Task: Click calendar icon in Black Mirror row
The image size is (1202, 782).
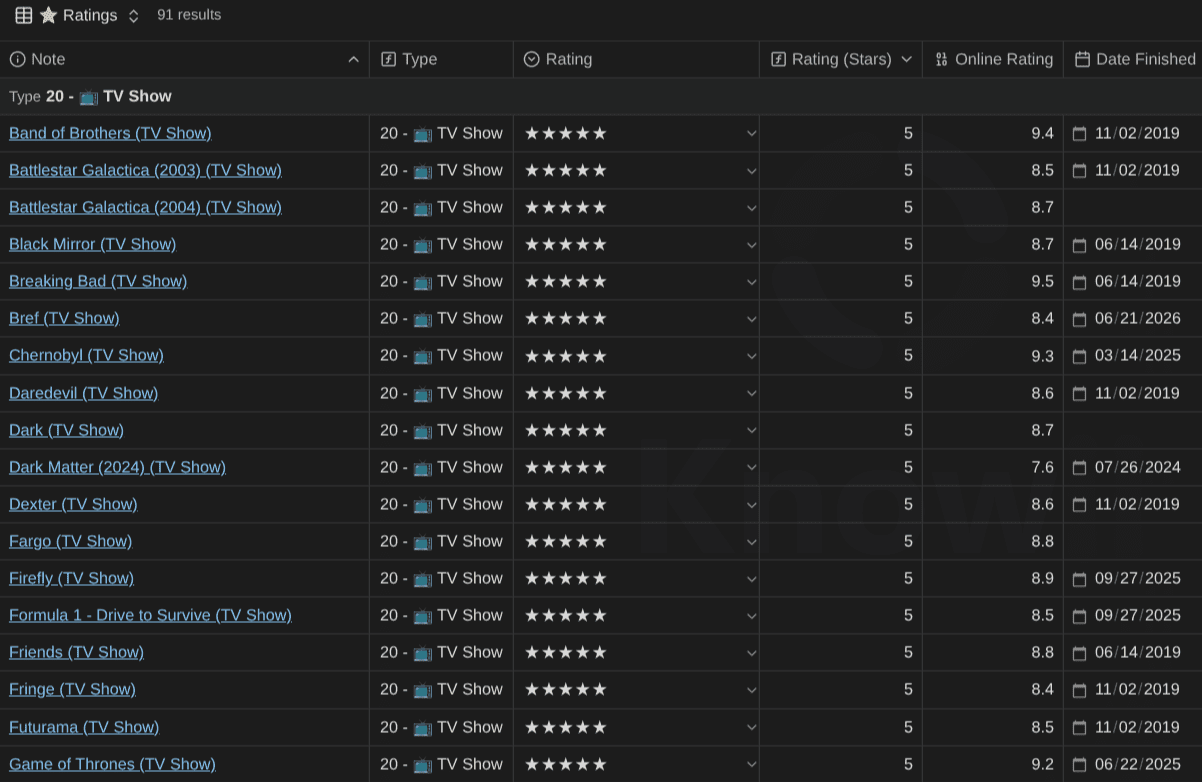Action: click(1079, 244)
